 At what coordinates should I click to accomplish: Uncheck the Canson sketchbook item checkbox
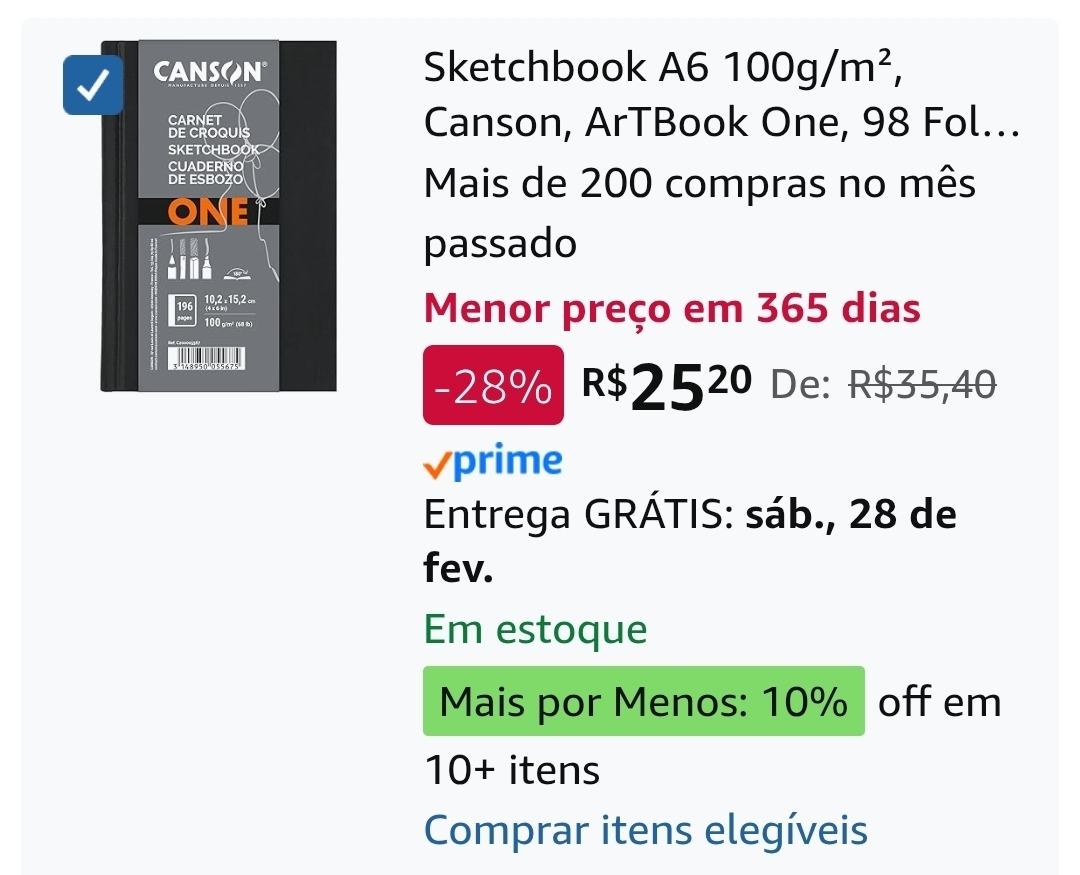tap(92, 85)
